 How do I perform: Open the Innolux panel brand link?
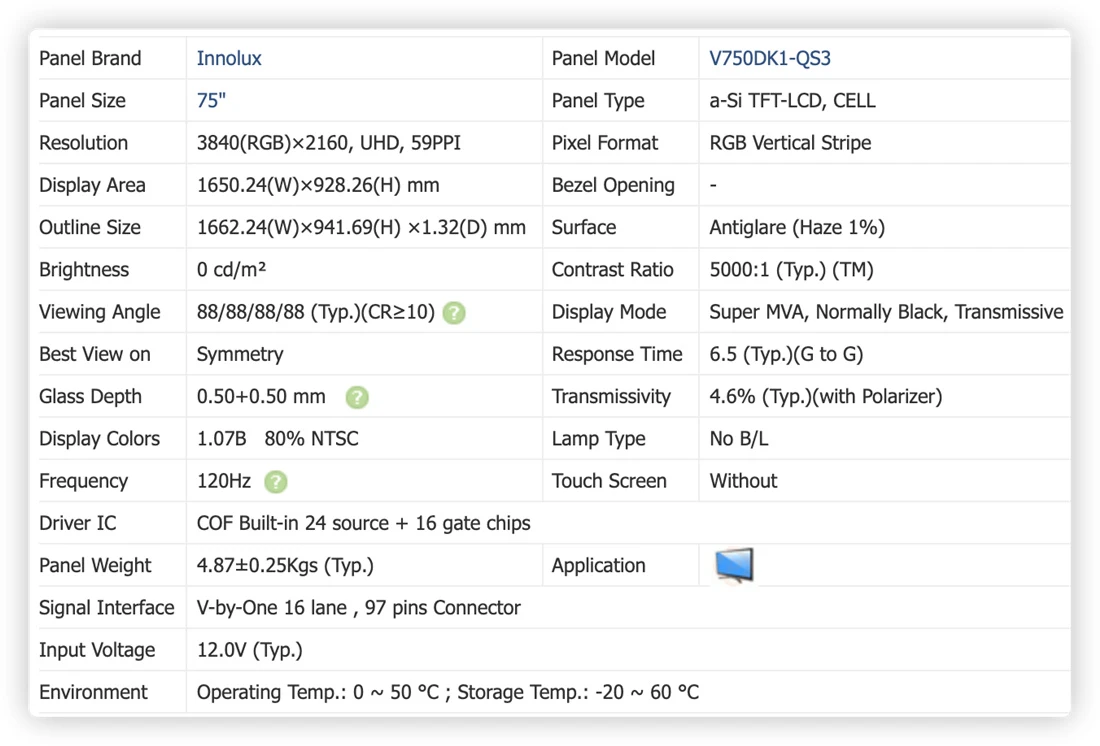pyautogui.click(x=229, y=58)
